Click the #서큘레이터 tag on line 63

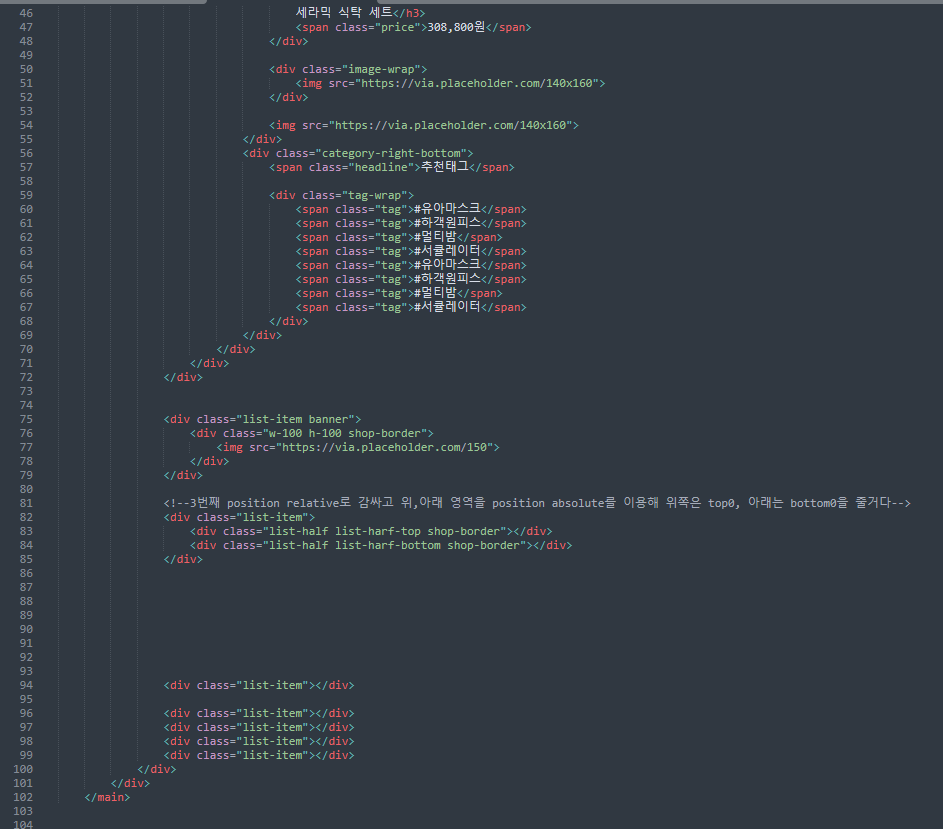[x=447, y=251]
